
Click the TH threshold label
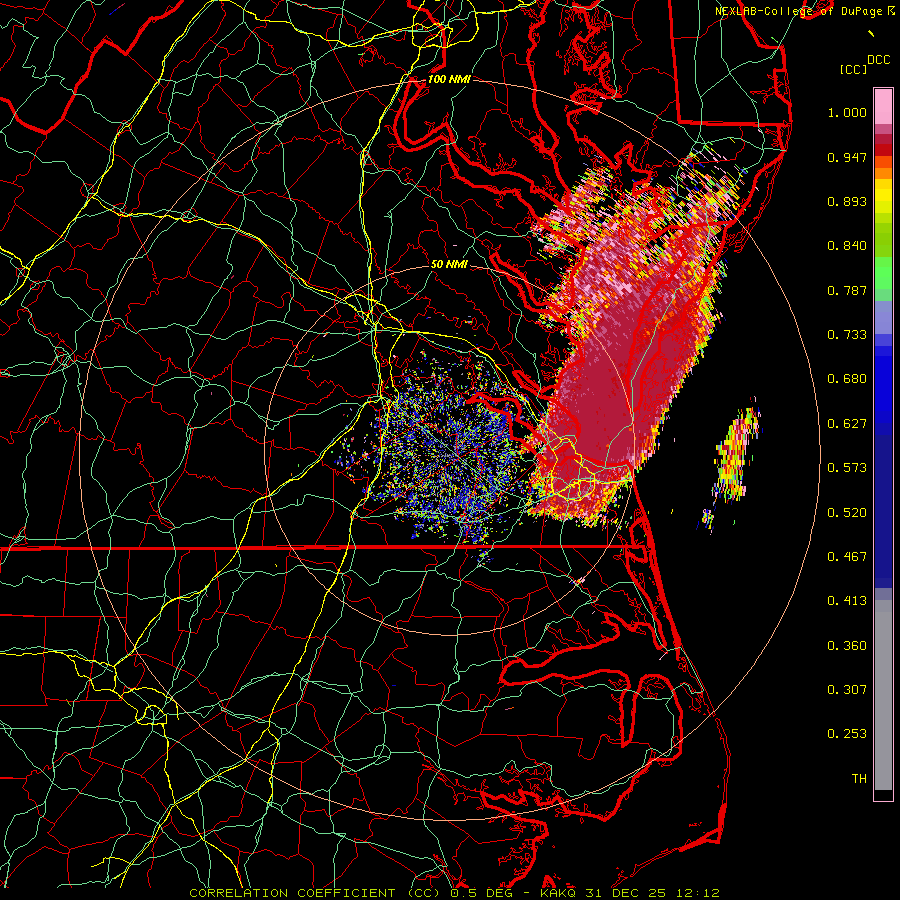[859, 779]
